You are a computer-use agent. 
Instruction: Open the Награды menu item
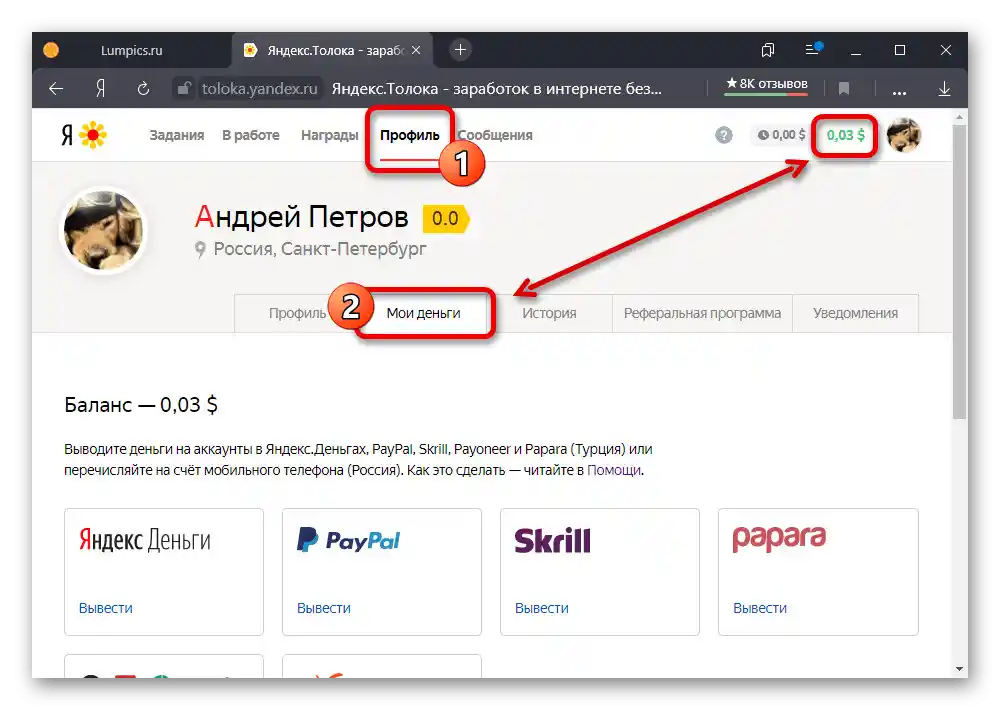click(330, 135)
